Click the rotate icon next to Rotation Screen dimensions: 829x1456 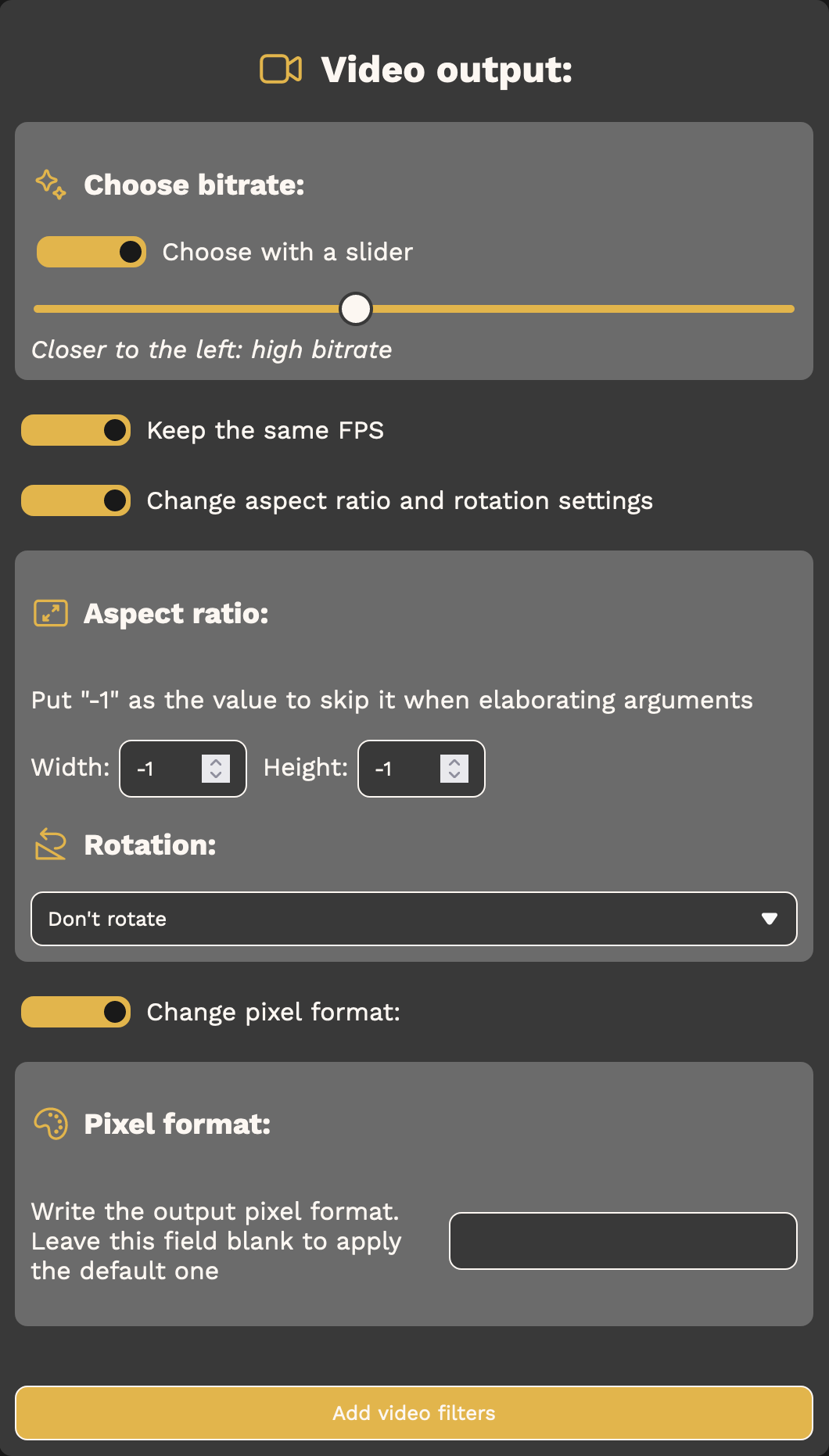(51, 845)
